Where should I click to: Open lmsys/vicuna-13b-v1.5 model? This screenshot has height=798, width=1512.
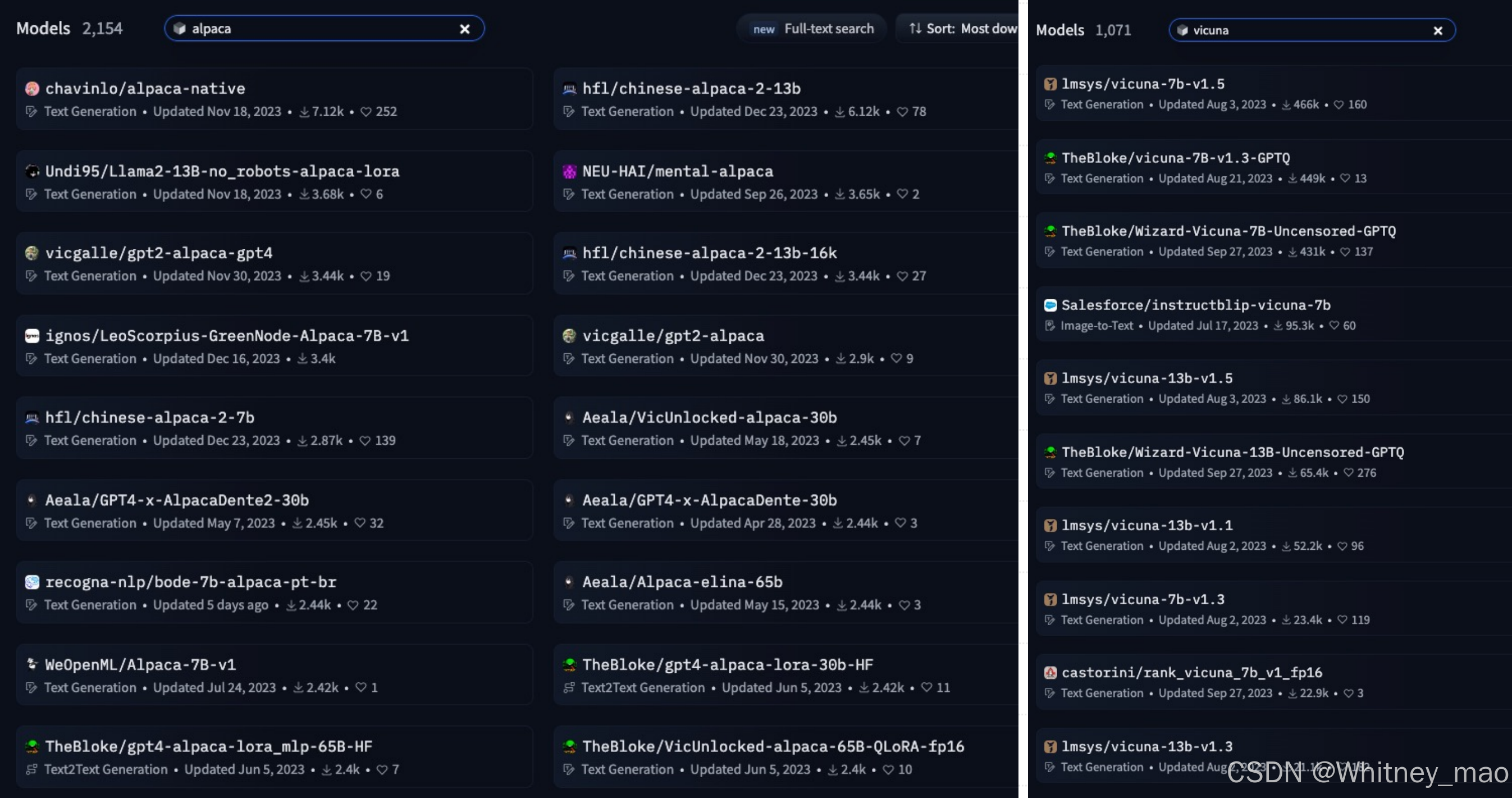[1147, 379]
